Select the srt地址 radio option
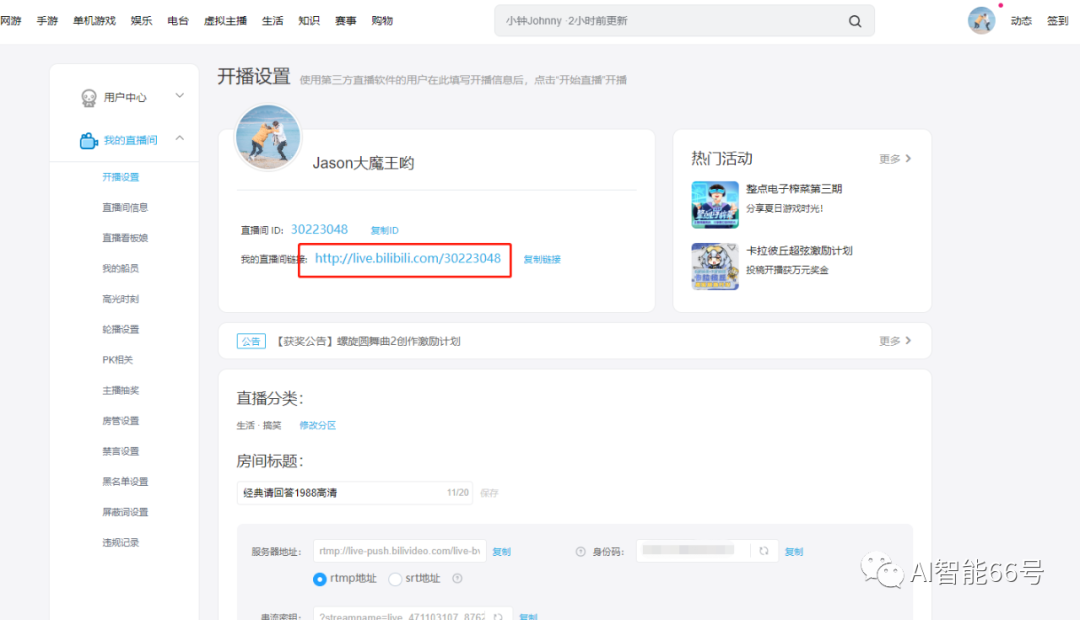Screen dimensions: 1080x620 coord(395,579)
